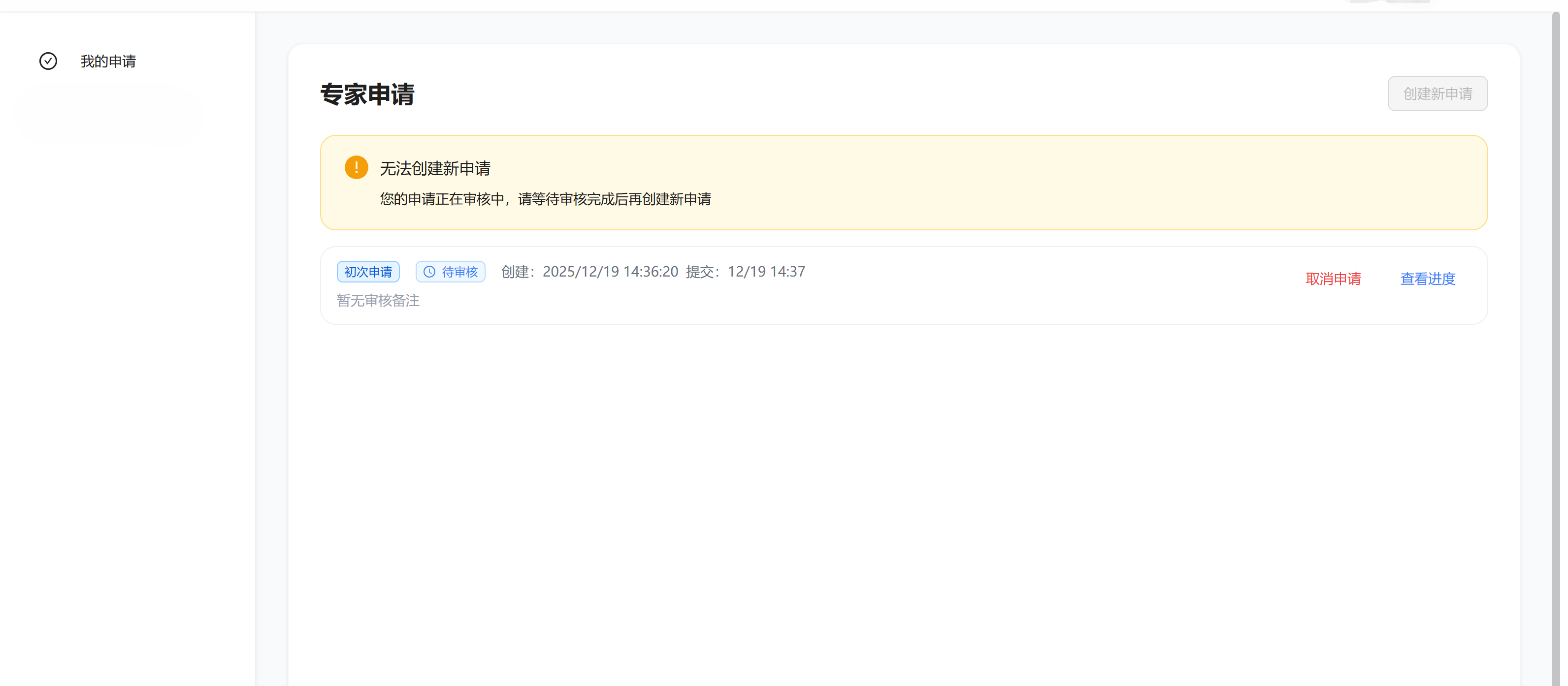Click the orange exclamation warning icon
The image size is (1568, 686).
click(356, 167)
